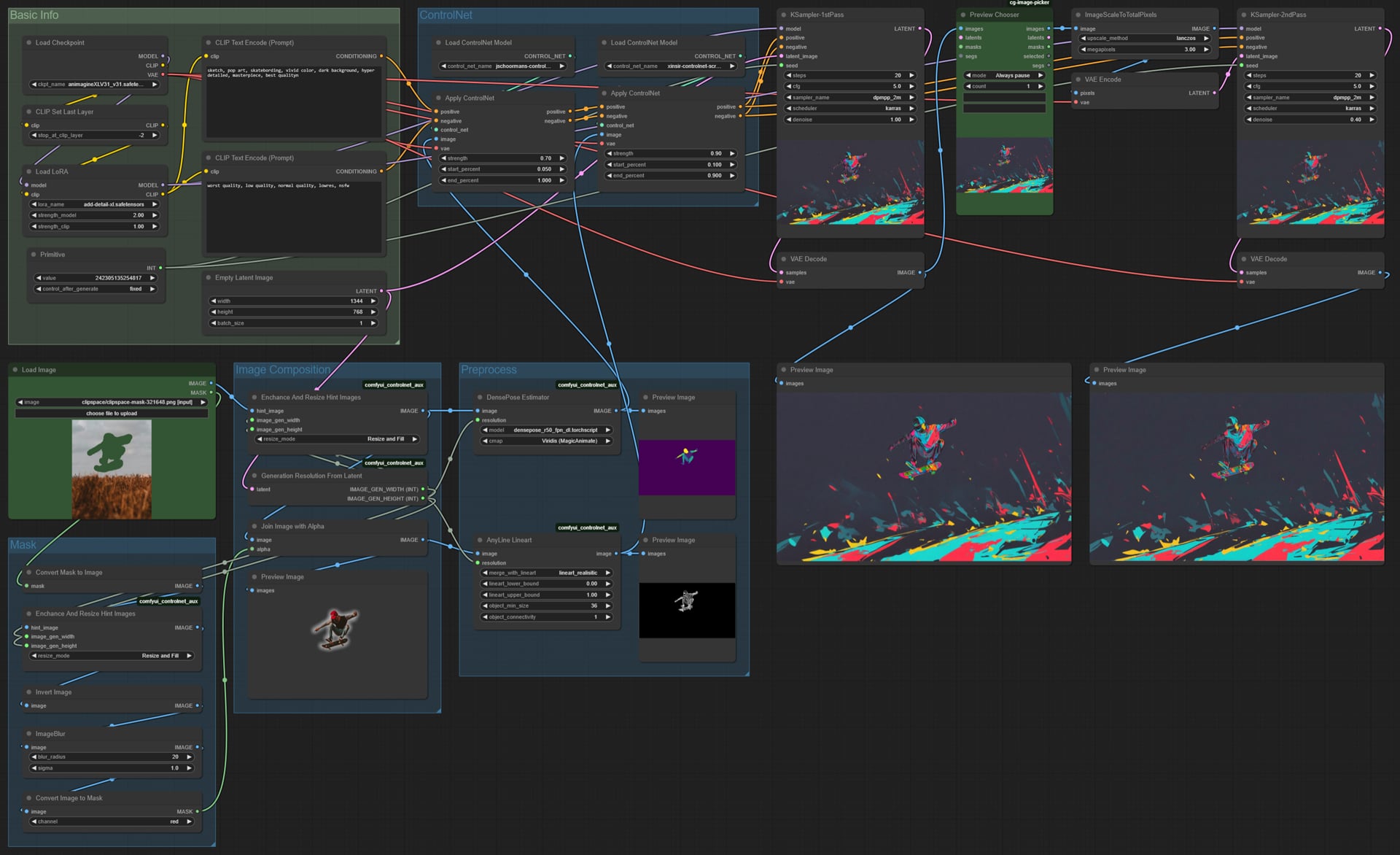Click the skateboarder photo thumbnail in Load Image
This screenshot has height=855, width=1400.
[112, 469]
